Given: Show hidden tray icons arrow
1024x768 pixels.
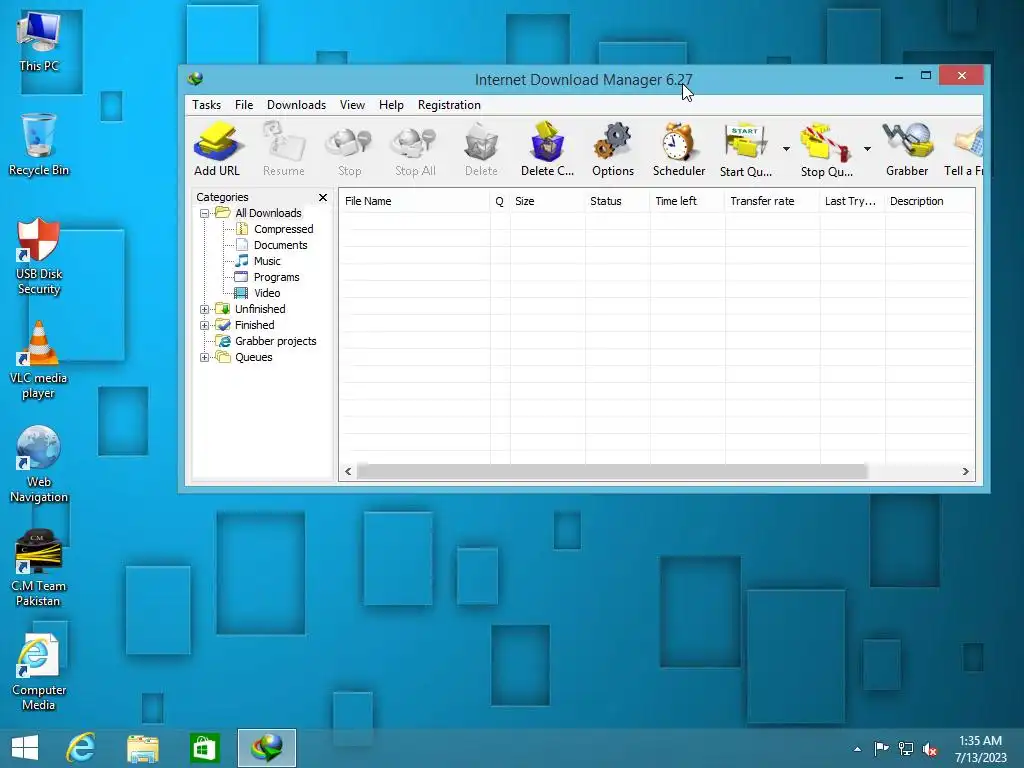Looking at the screenshot, I should [x=857, y=750].
